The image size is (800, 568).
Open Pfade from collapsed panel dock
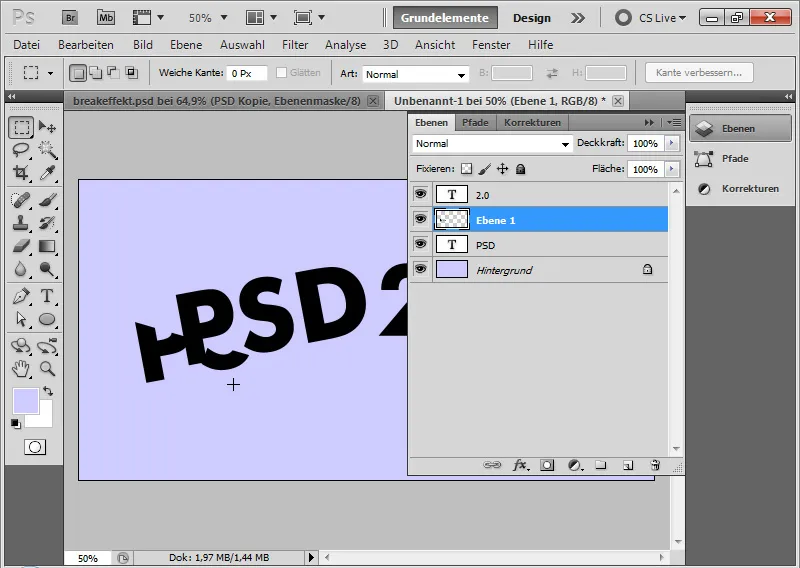click(740, 159)
